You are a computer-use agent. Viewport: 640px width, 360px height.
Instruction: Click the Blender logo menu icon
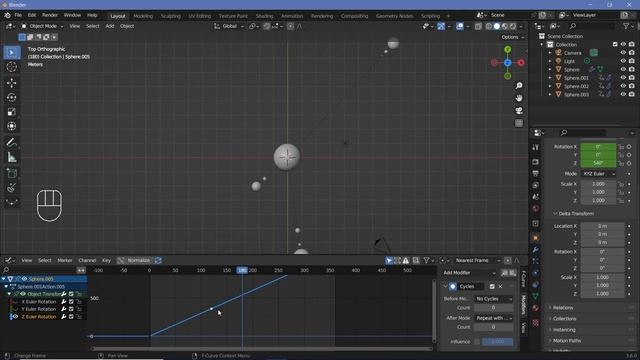tap(7, 15)
